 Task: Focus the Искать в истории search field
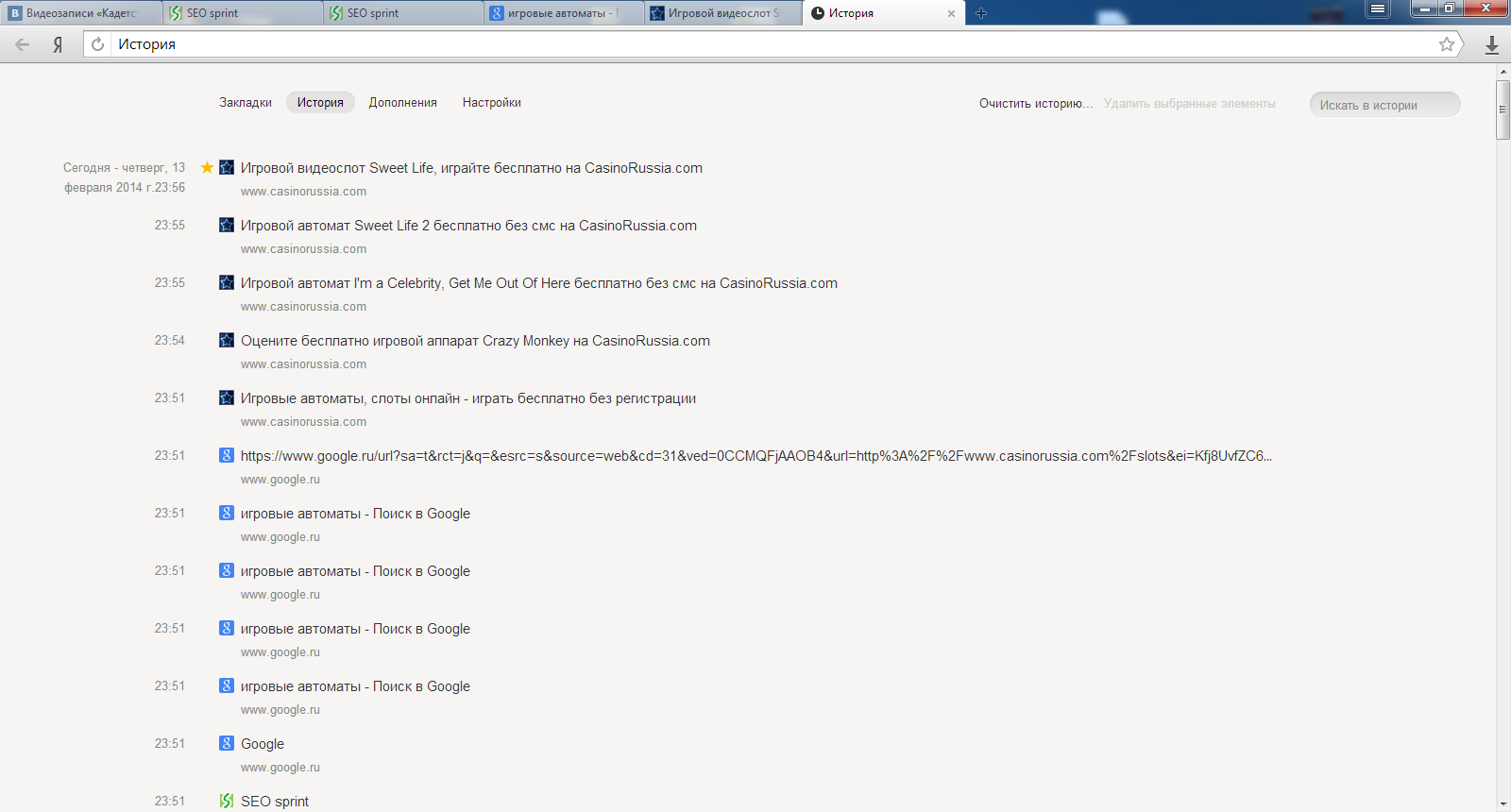(x=1384, y=105)
